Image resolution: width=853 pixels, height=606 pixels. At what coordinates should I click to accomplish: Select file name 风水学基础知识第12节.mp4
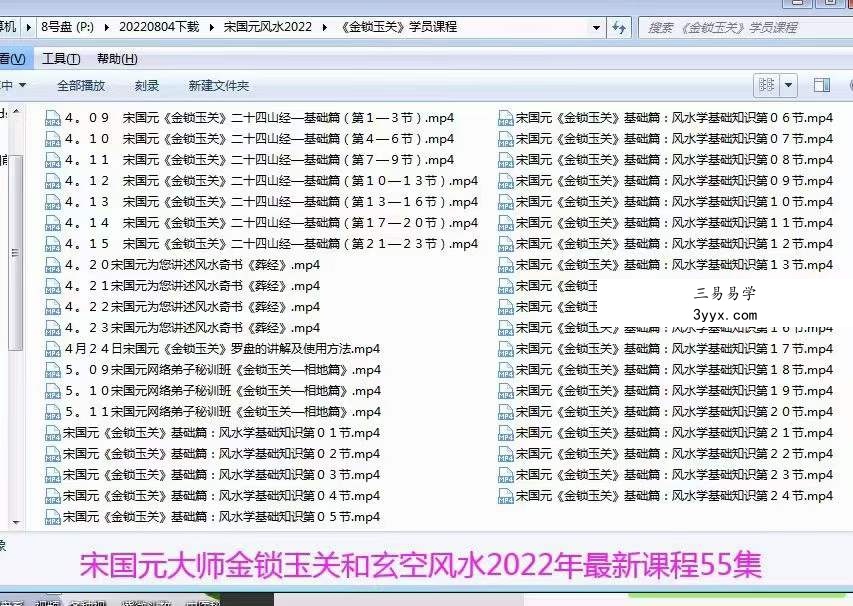click(675, 244)
